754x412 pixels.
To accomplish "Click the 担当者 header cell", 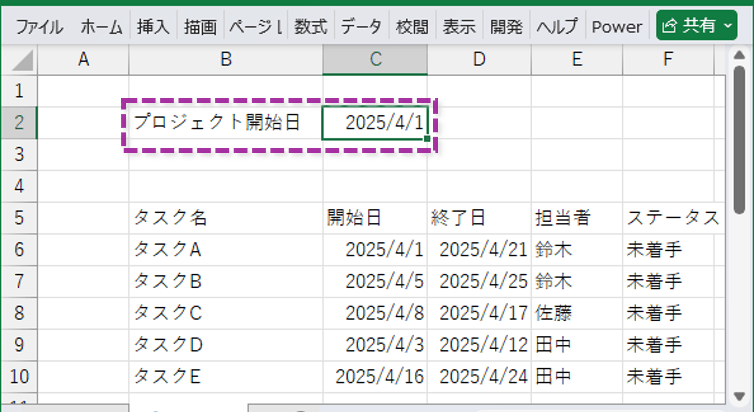I will pyautogui.click(x=577, y=218).
